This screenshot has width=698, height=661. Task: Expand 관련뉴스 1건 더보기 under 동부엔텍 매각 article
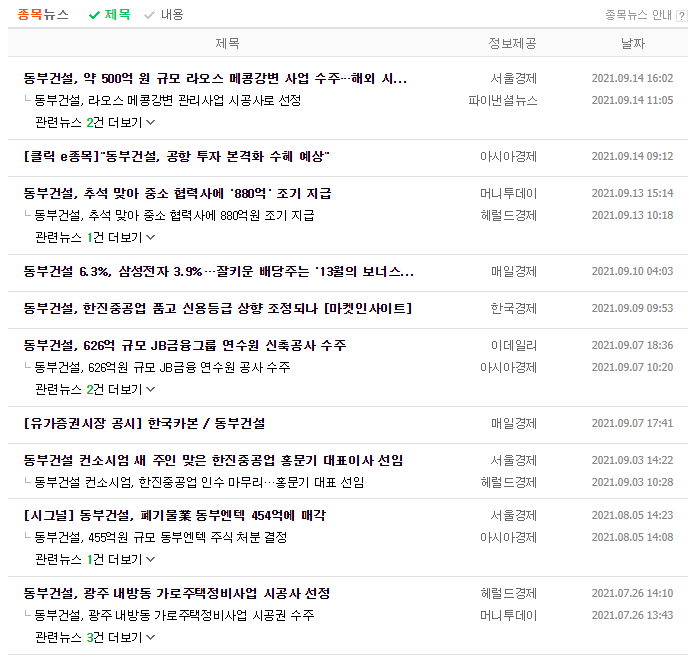pyautogui.click(x=95, y=559)
